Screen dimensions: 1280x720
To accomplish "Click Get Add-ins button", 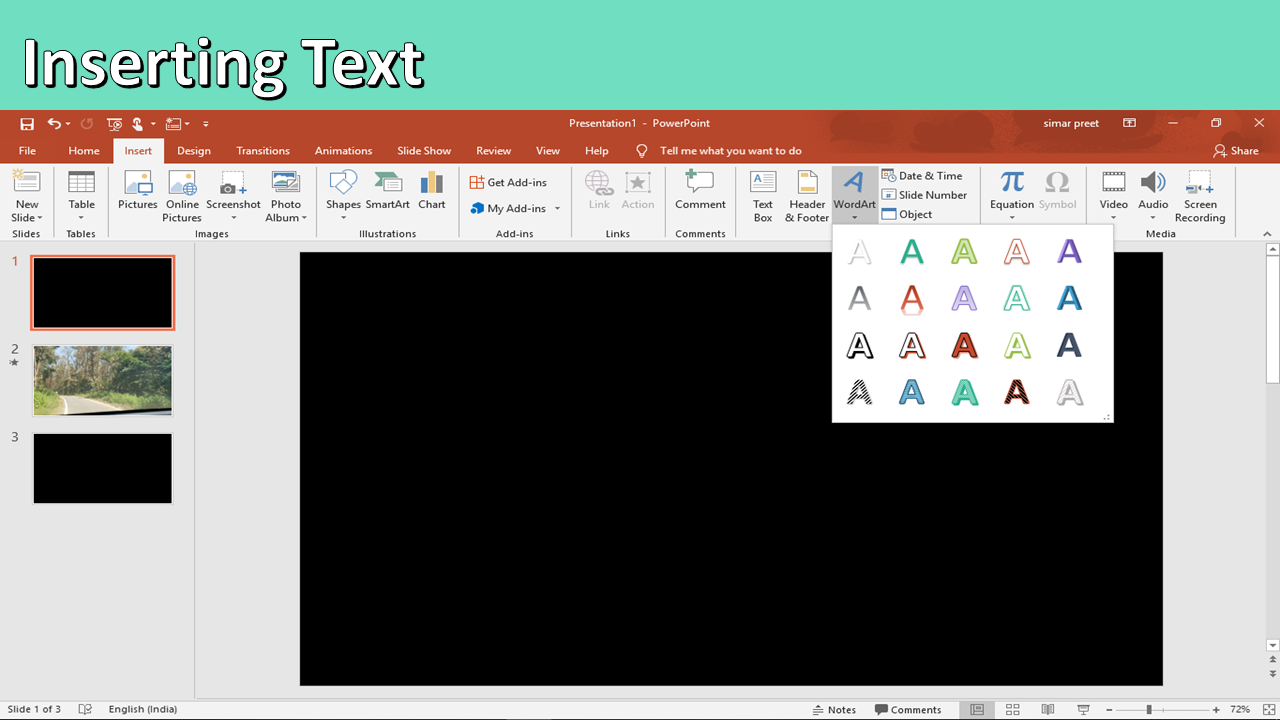I will [509, 182].
